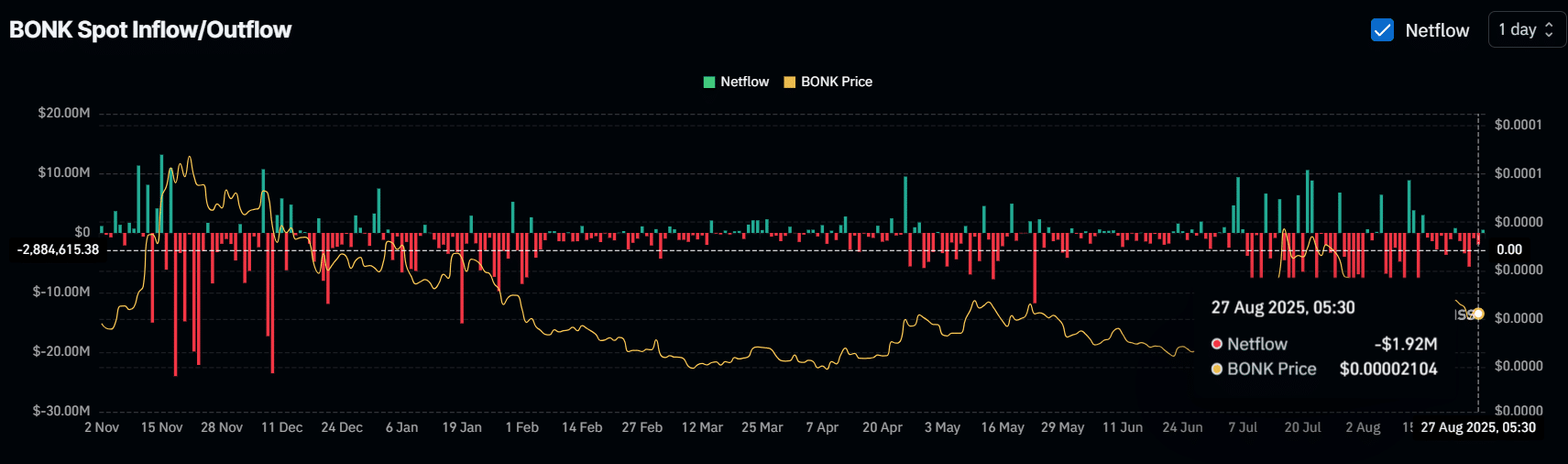
Task: Click the yellow price marker dot on crosshair
Action: pyautogui.click(x=1477, y=314)
